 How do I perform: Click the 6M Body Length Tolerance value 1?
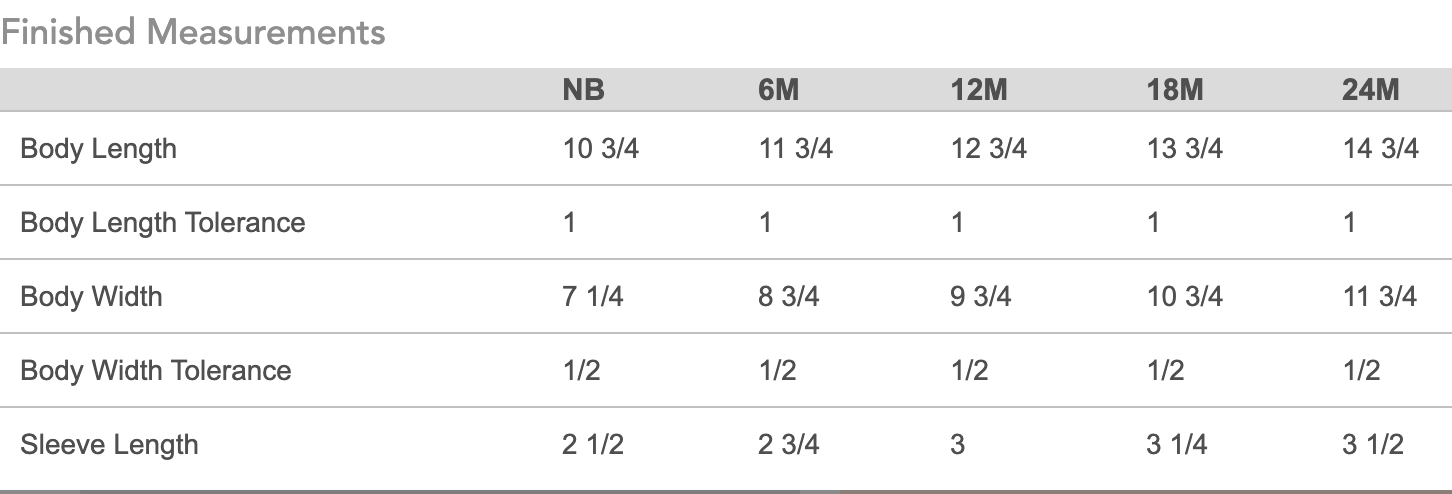click(765, 222)
